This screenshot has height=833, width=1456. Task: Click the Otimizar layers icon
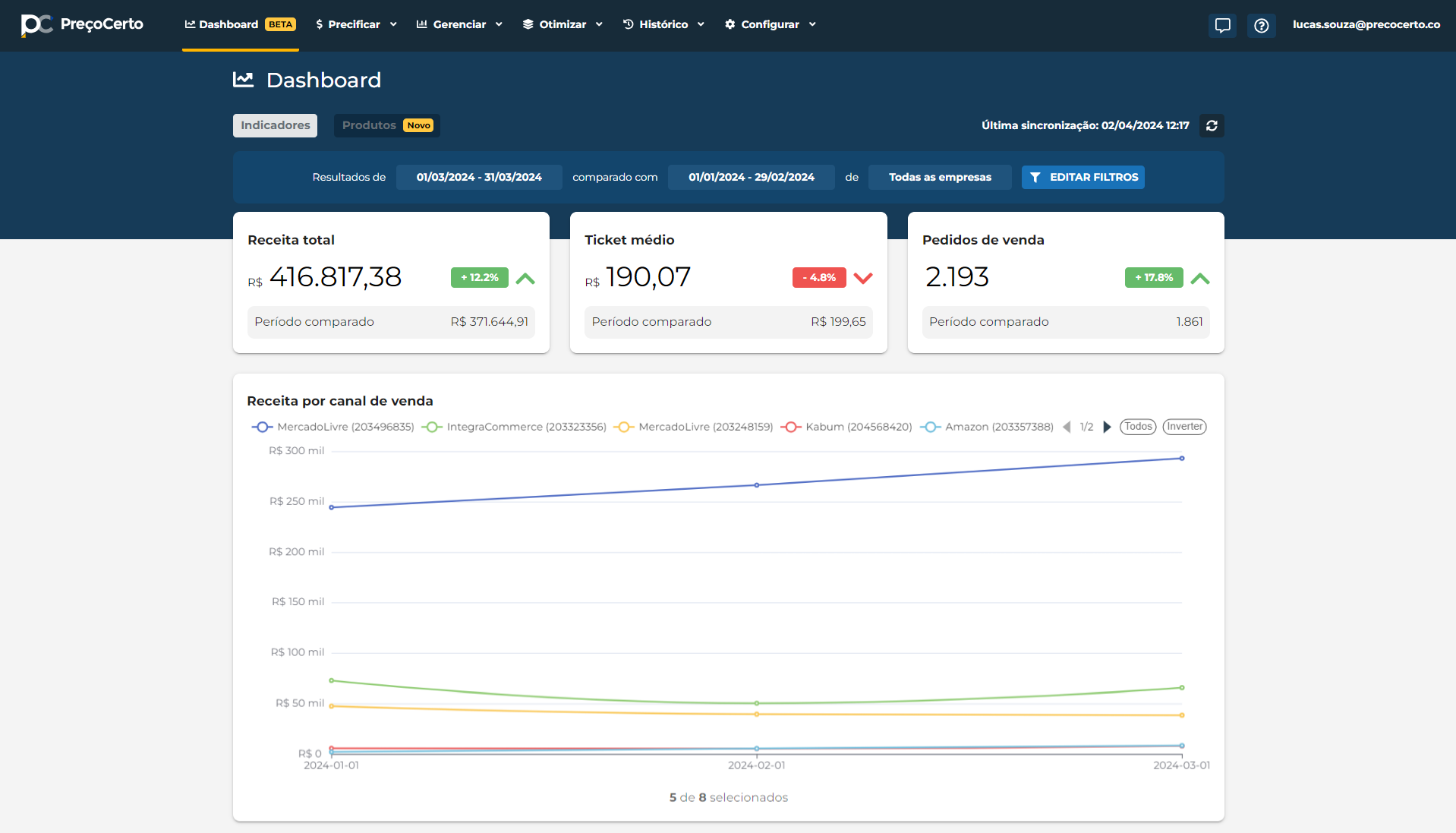pyautogui.click(x=528, y=24)
